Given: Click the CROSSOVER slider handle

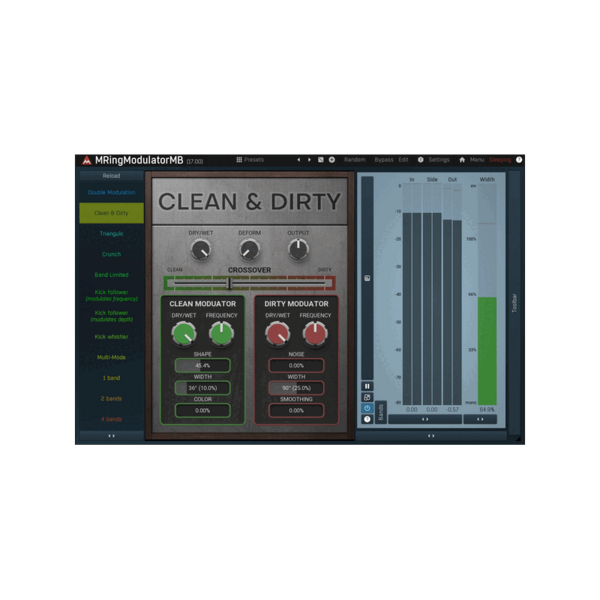Looking at the screenshot, I should point(229,284).
